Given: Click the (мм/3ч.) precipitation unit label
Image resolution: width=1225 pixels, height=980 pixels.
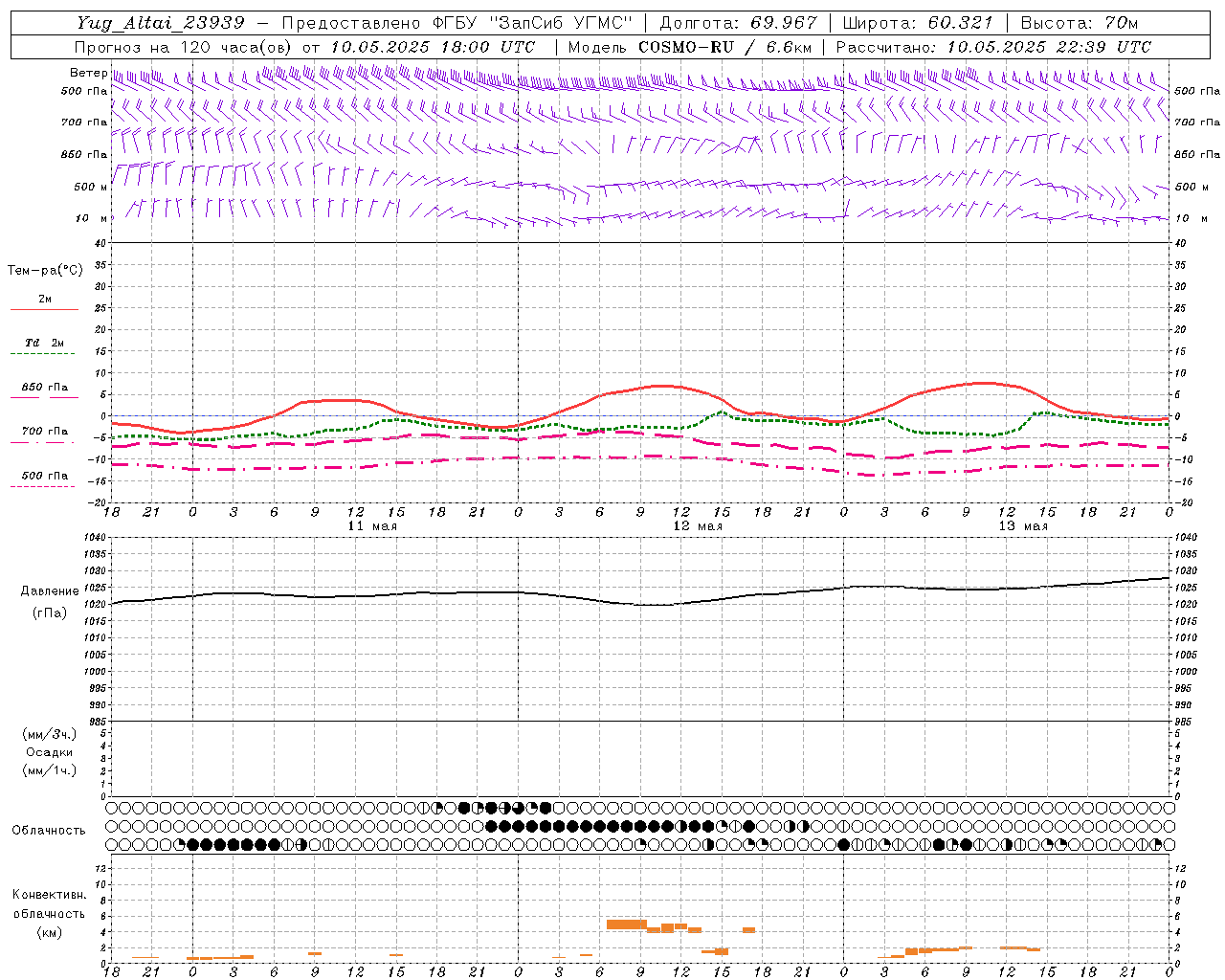Looking at the screenshot, I should tap(50, 734).
